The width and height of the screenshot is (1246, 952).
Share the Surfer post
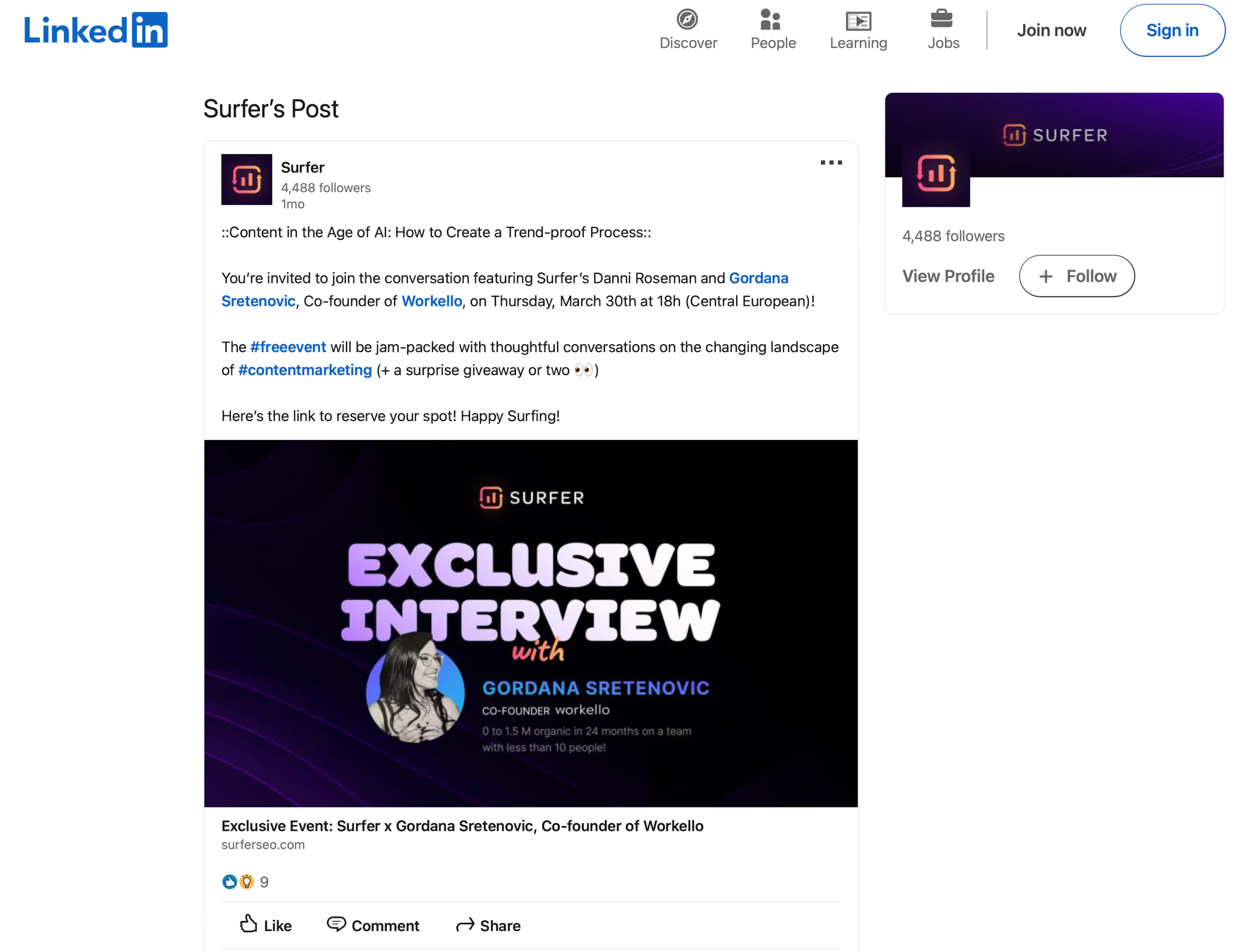pyautogui.click(x=488, y=925)
